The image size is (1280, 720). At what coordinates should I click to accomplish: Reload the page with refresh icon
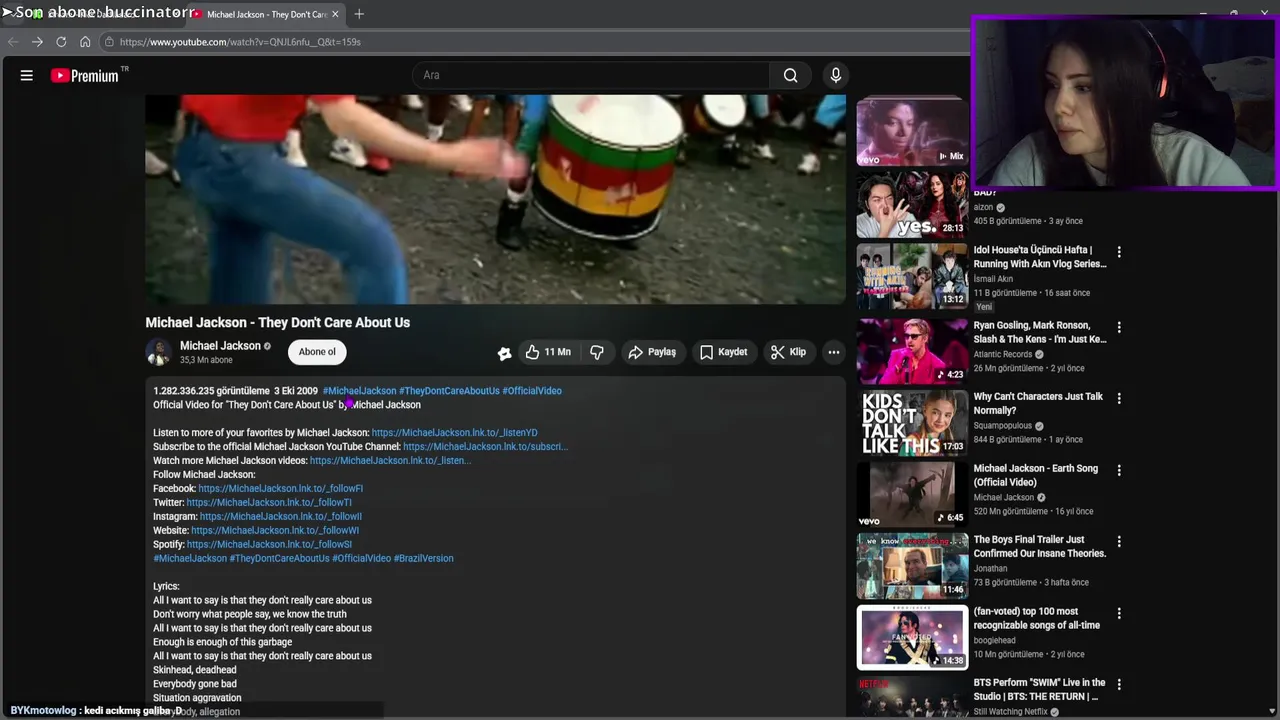tap(61, 42)
